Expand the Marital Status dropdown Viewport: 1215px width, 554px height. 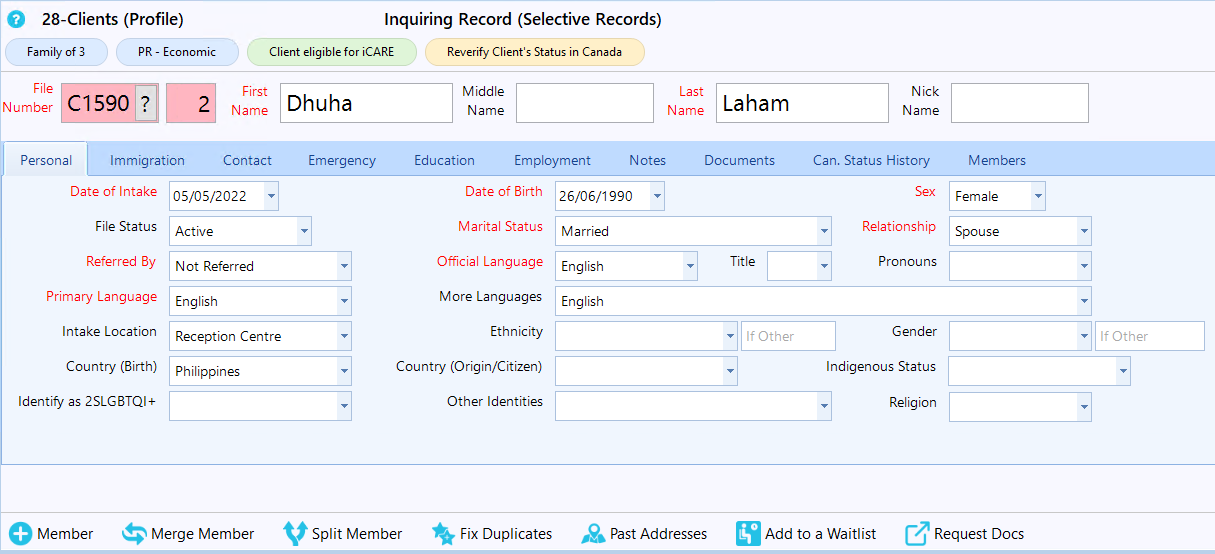click(824, 231)
